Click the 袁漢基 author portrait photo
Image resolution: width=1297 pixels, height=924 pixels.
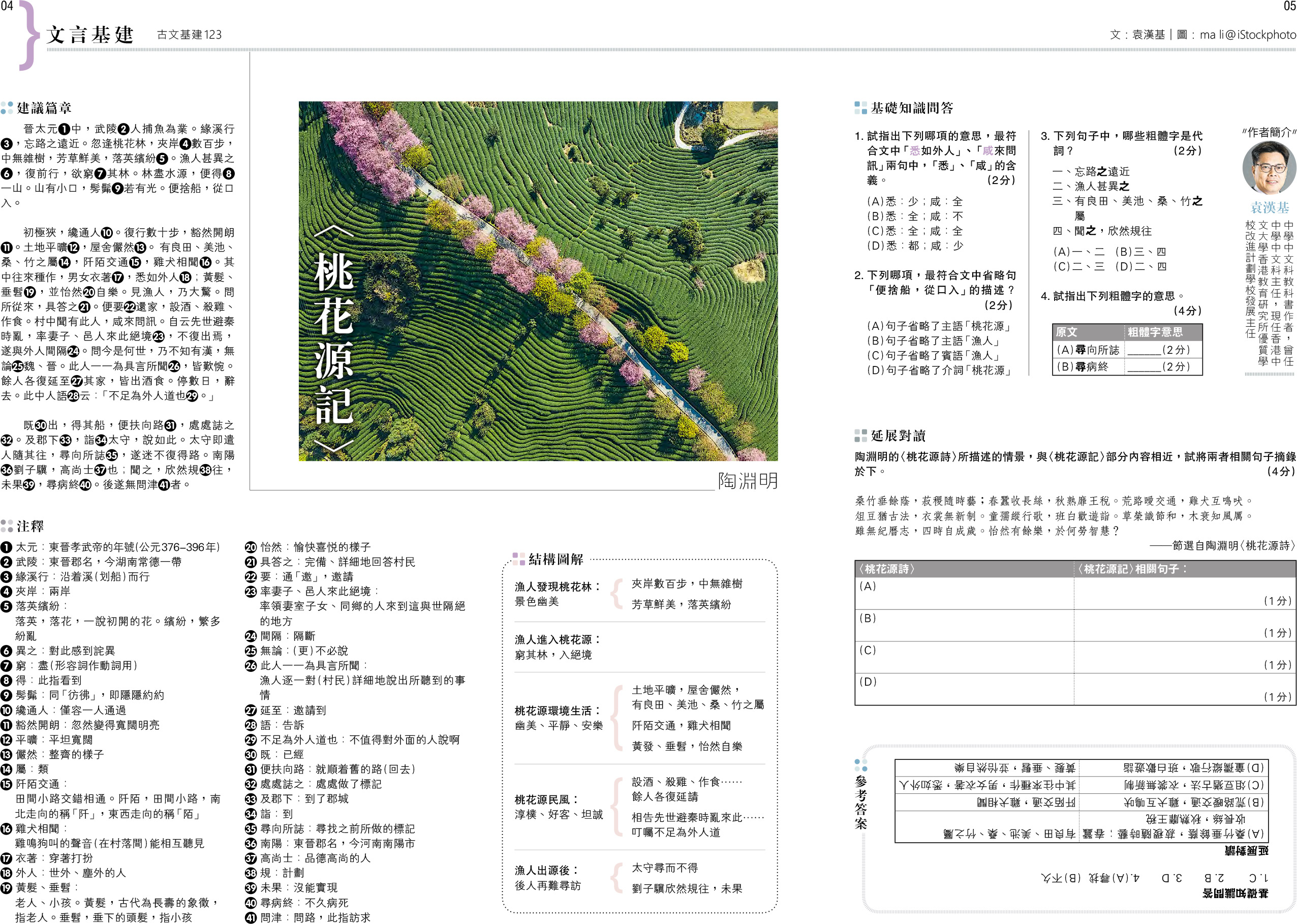point(1269,168)
